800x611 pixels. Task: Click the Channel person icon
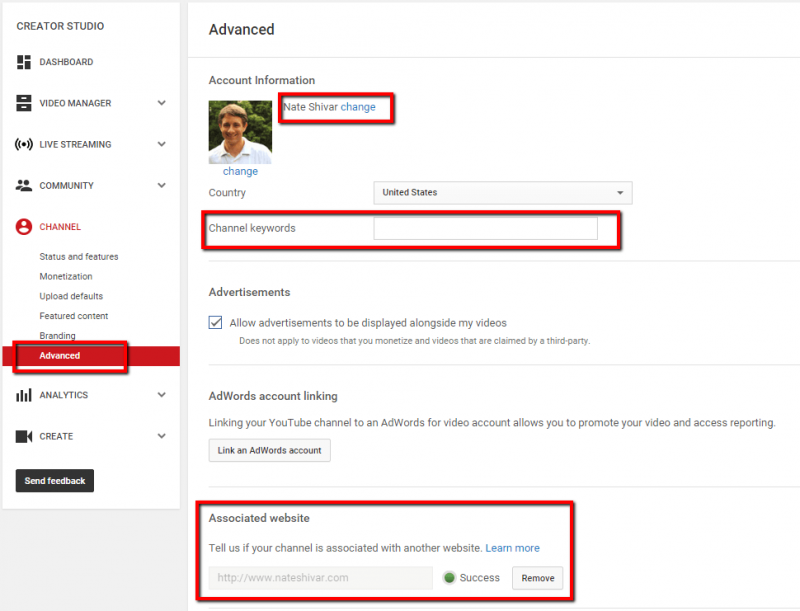pyautogui.click(x=23, y=226)
